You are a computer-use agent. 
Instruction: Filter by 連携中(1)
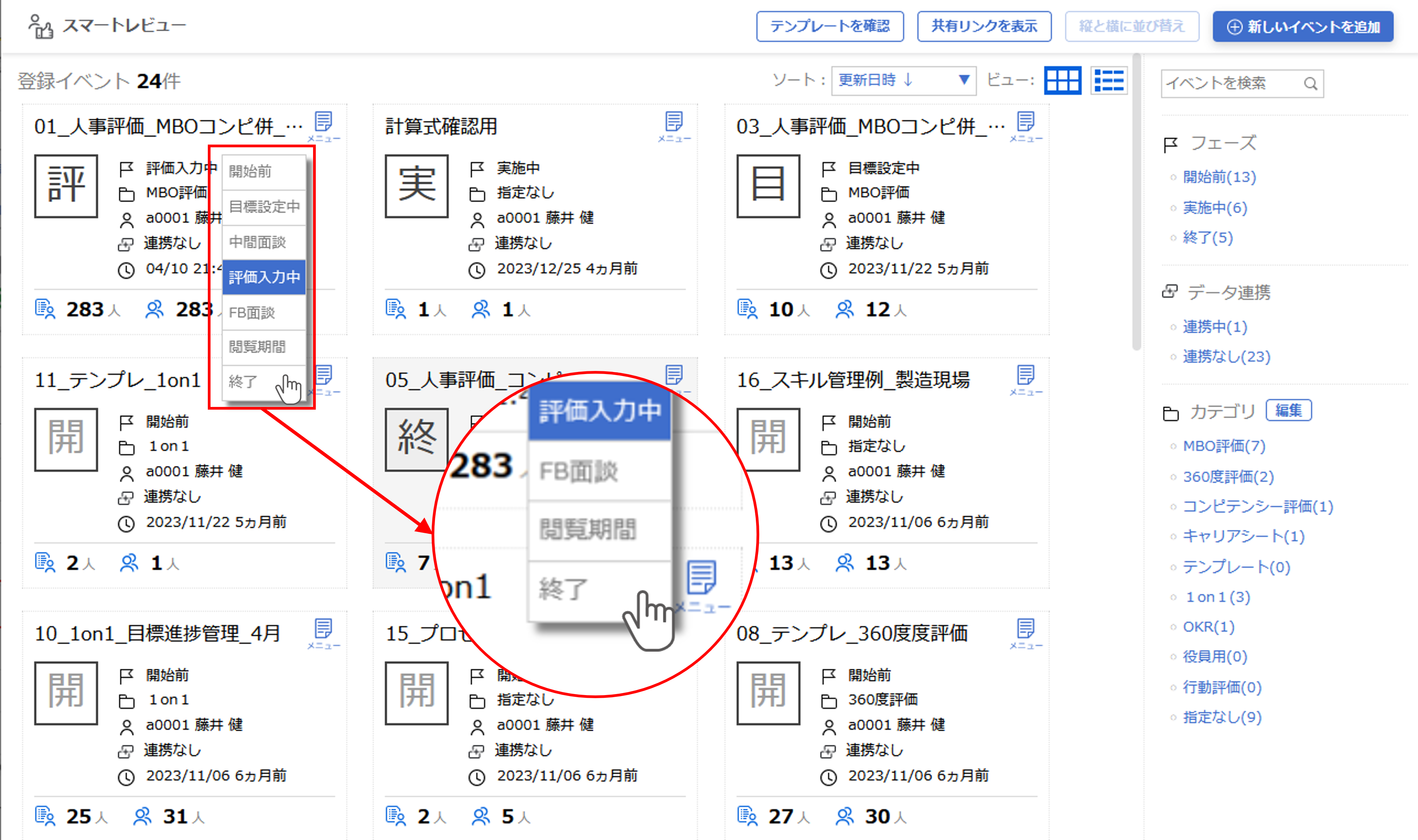coord(1215,326)
